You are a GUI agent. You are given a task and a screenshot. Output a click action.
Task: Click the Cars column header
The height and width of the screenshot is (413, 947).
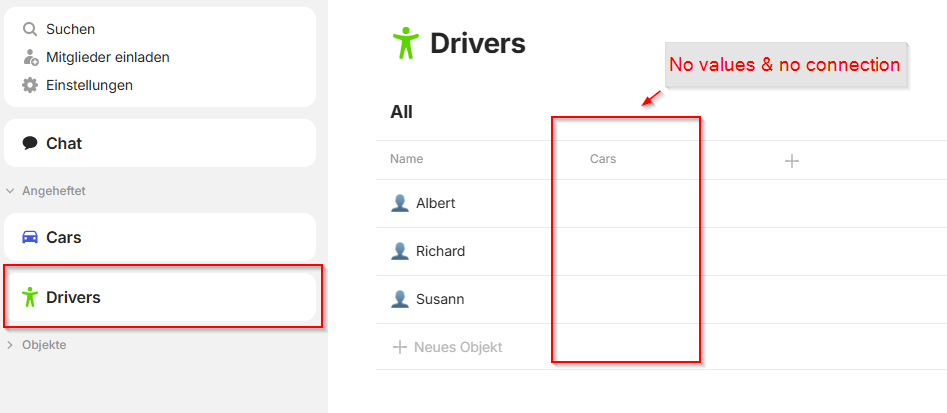603,159
